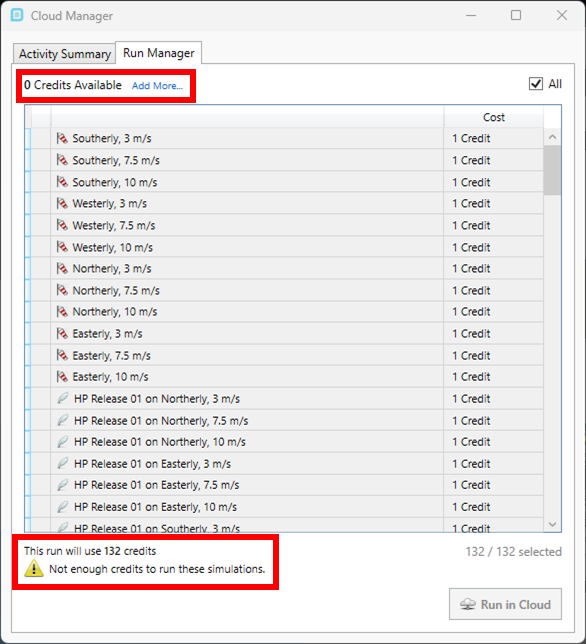This screenshot has height=644, width=586.
Task: Click the flag icon next to Northerly, 10 m/s
Action: (x=62, y=312)
